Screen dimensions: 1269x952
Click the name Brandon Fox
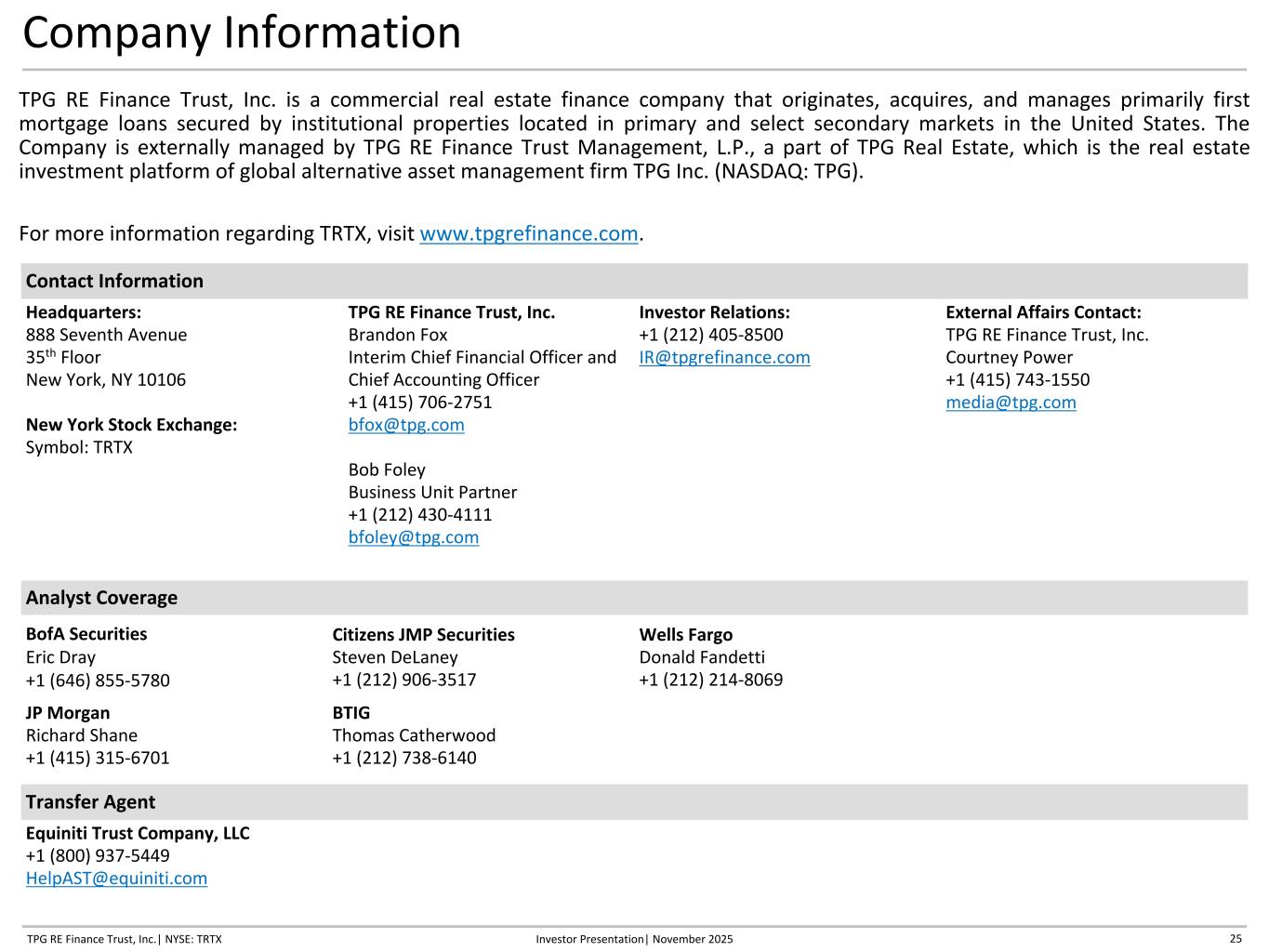398,335
